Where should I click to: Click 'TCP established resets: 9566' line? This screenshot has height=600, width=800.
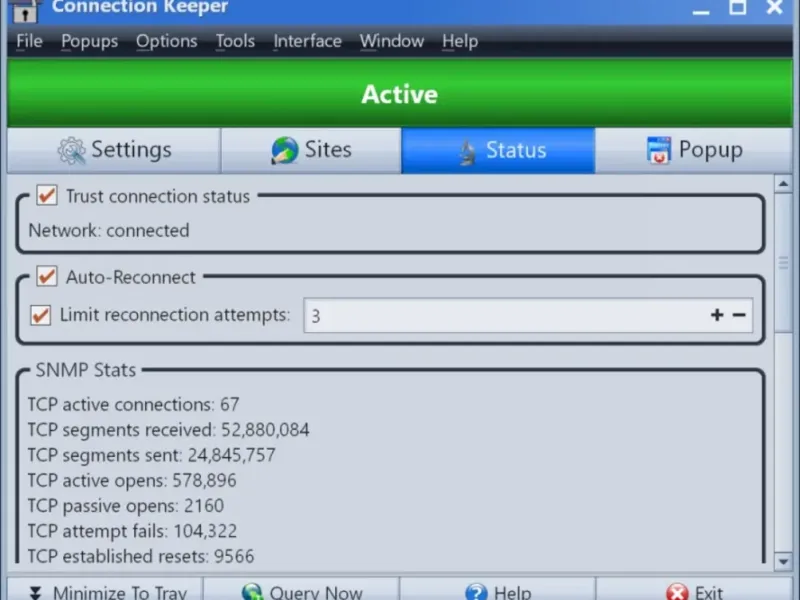tap(140, 556)
